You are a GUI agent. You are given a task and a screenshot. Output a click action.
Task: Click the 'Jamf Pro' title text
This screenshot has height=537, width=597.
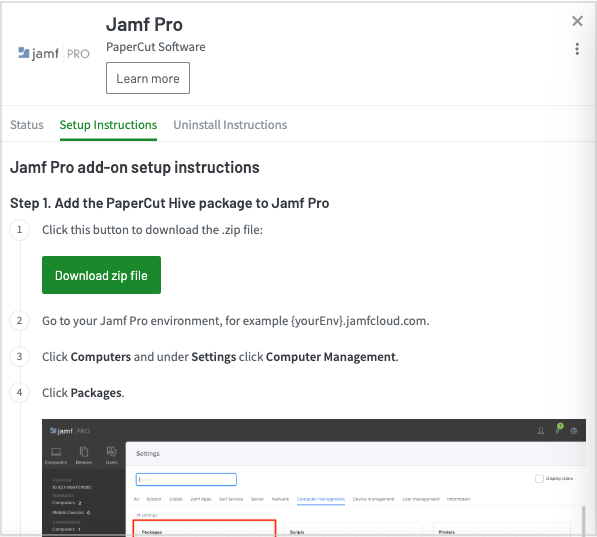click(144, 25)
